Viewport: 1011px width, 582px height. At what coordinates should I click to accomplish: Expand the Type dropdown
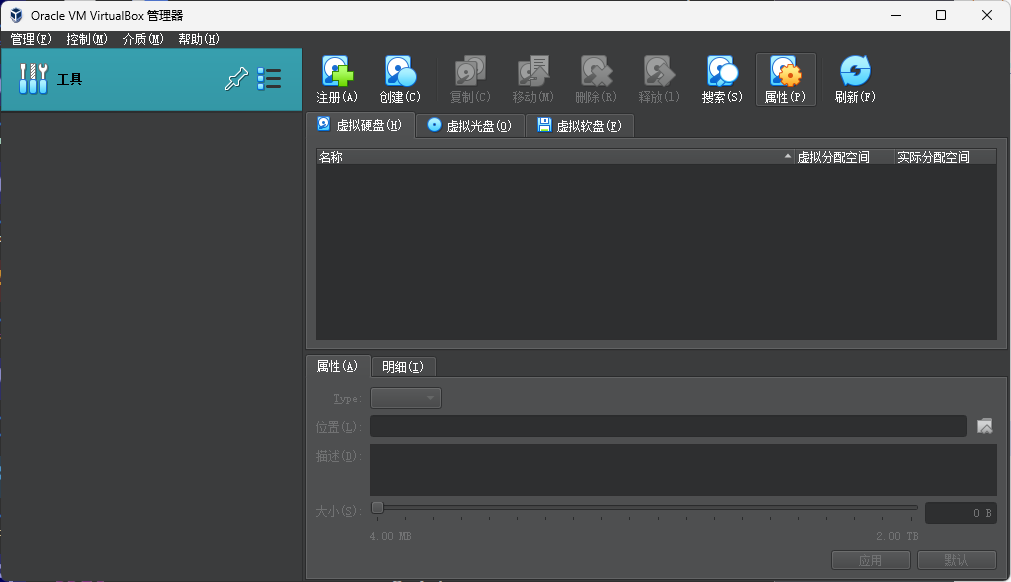pyautogui.click(x=406, y=398)
